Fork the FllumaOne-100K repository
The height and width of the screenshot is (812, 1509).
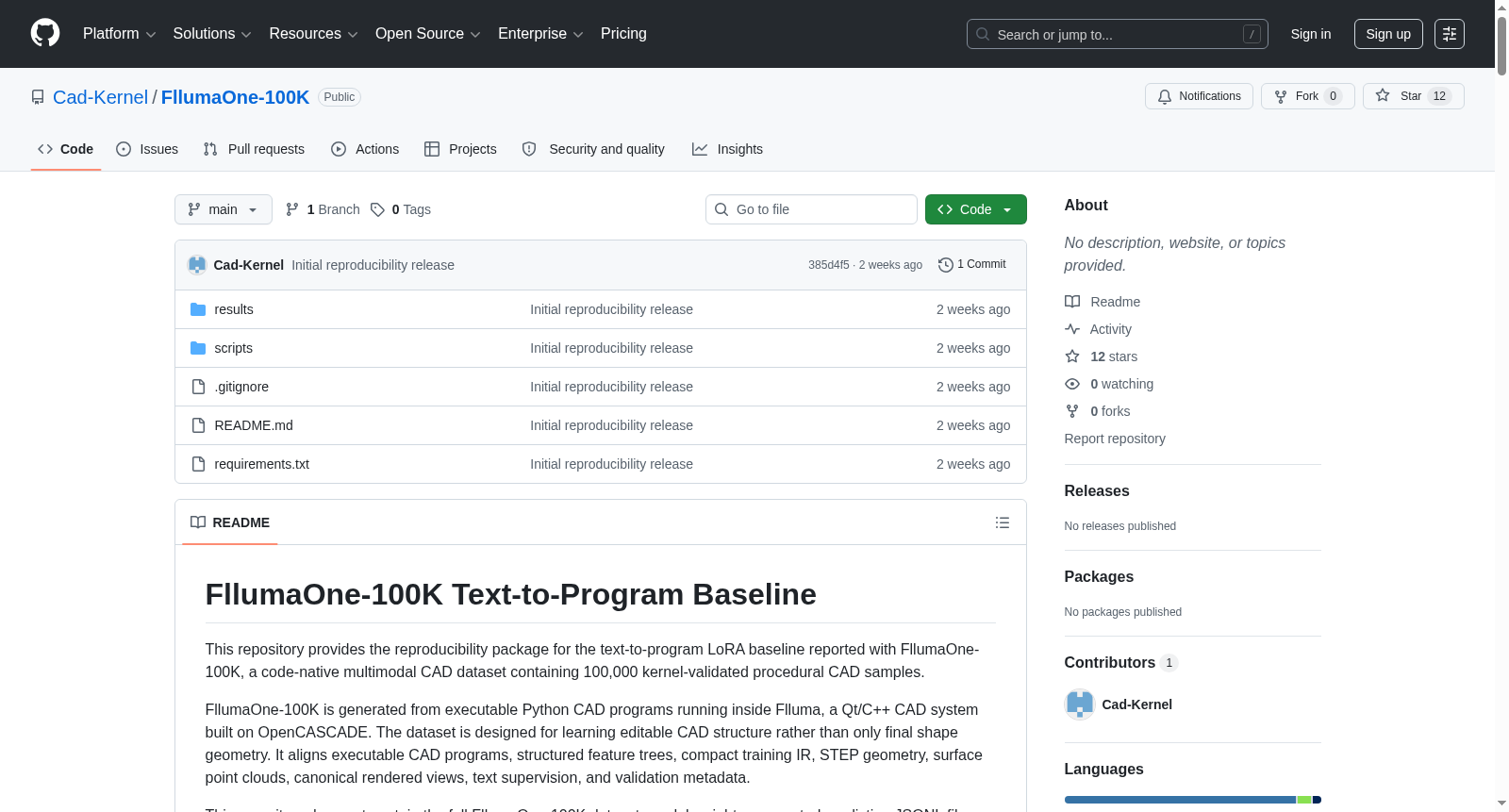coord(1307,96)
